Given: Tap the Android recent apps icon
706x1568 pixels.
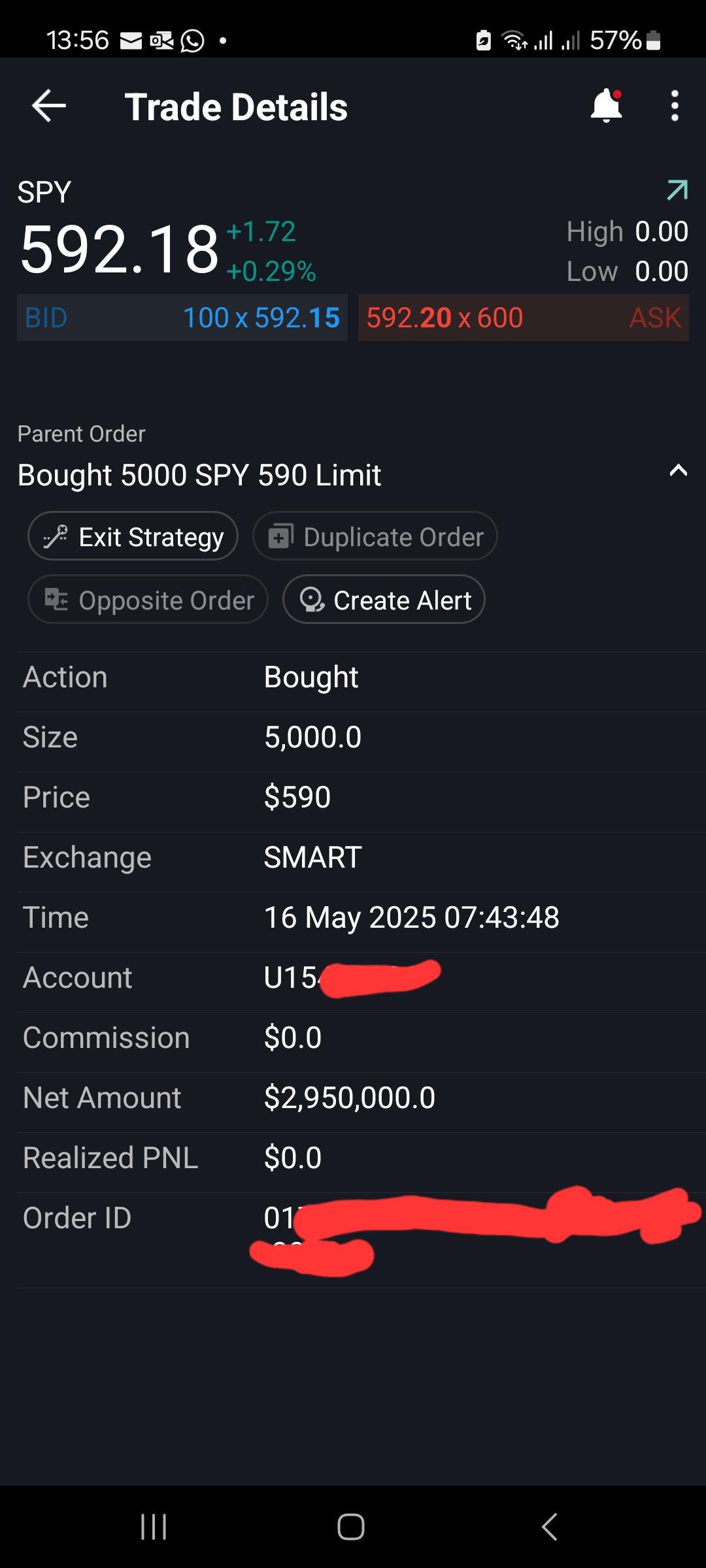Looking at the screenshot, I should point(154,1527).
